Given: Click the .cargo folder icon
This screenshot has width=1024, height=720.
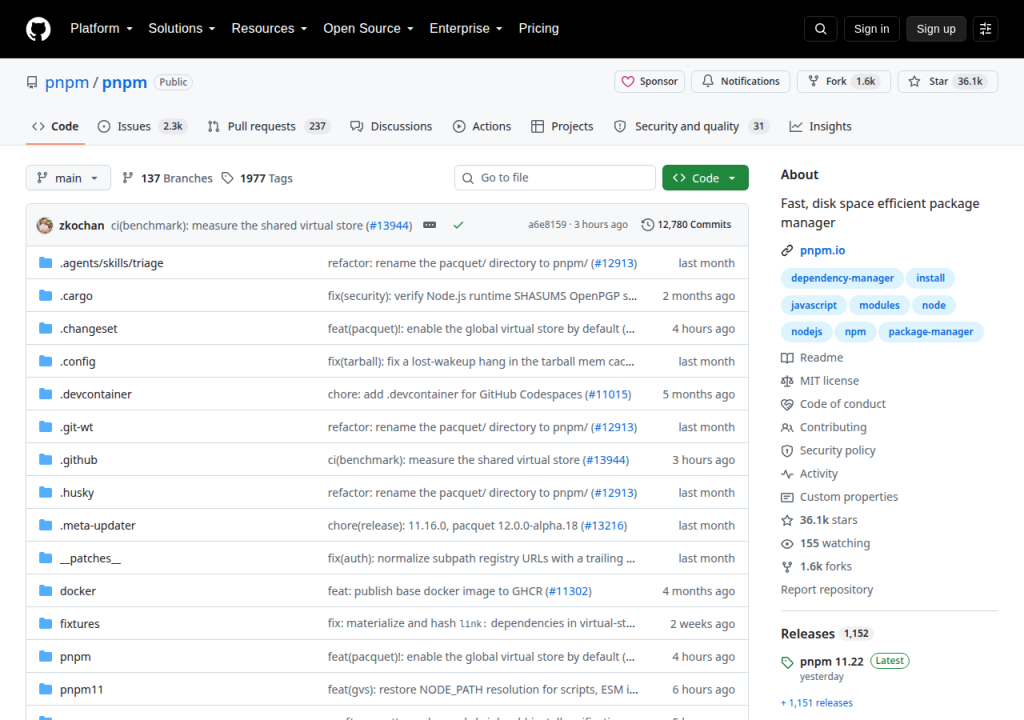Looking at the screenshot, I should (x=46, y=295).
